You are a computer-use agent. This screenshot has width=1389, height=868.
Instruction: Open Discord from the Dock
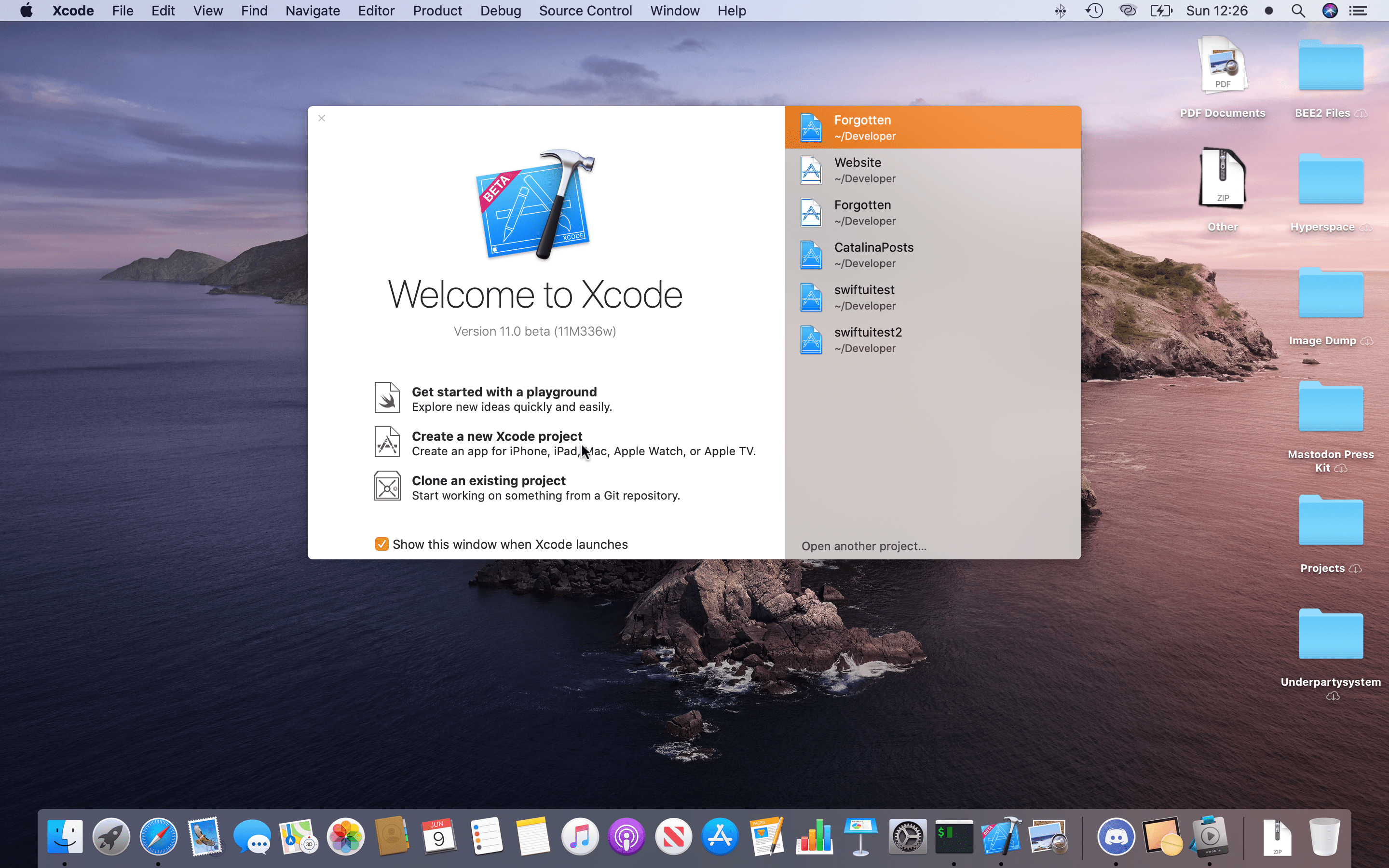click(x=1117, y=836)
